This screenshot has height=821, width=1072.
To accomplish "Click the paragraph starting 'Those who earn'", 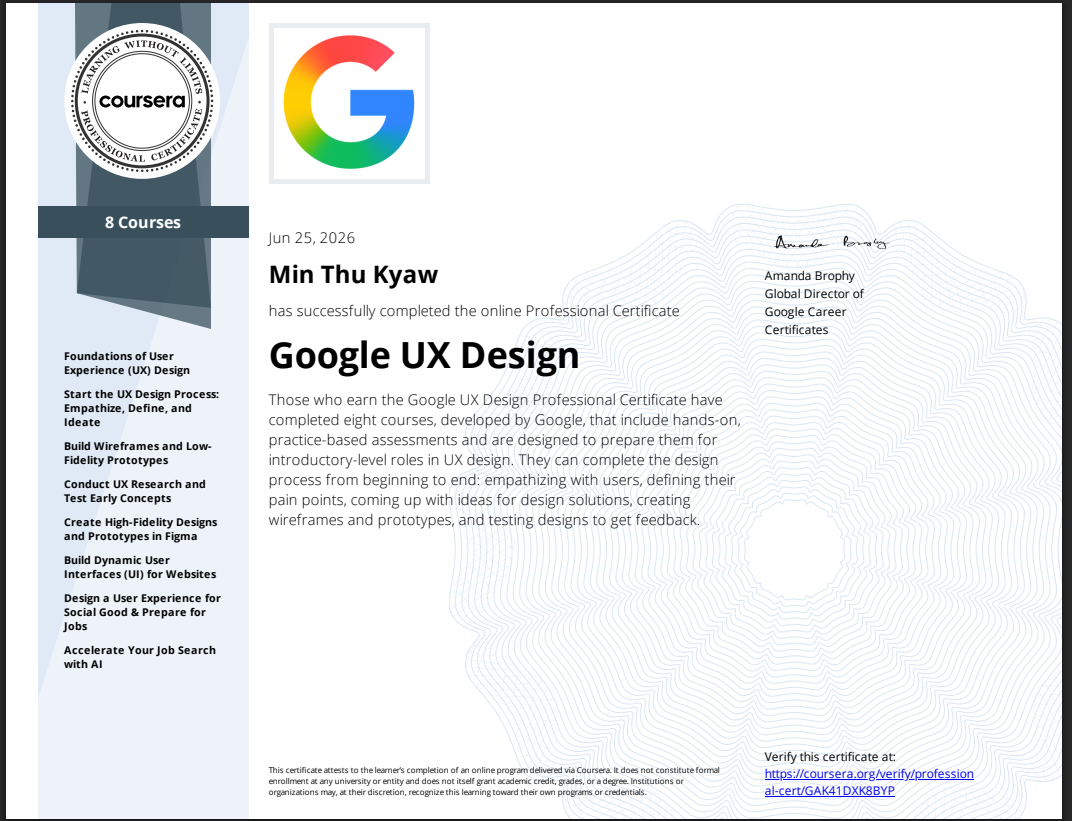I will pos(505,459).
